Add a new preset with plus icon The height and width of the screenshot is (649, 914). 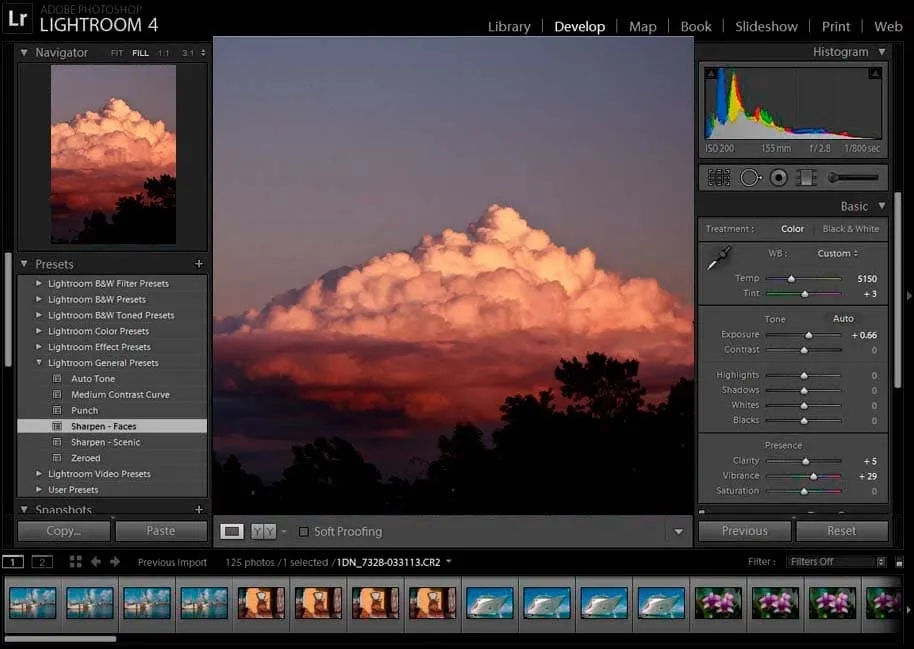[x=199, y=264]
